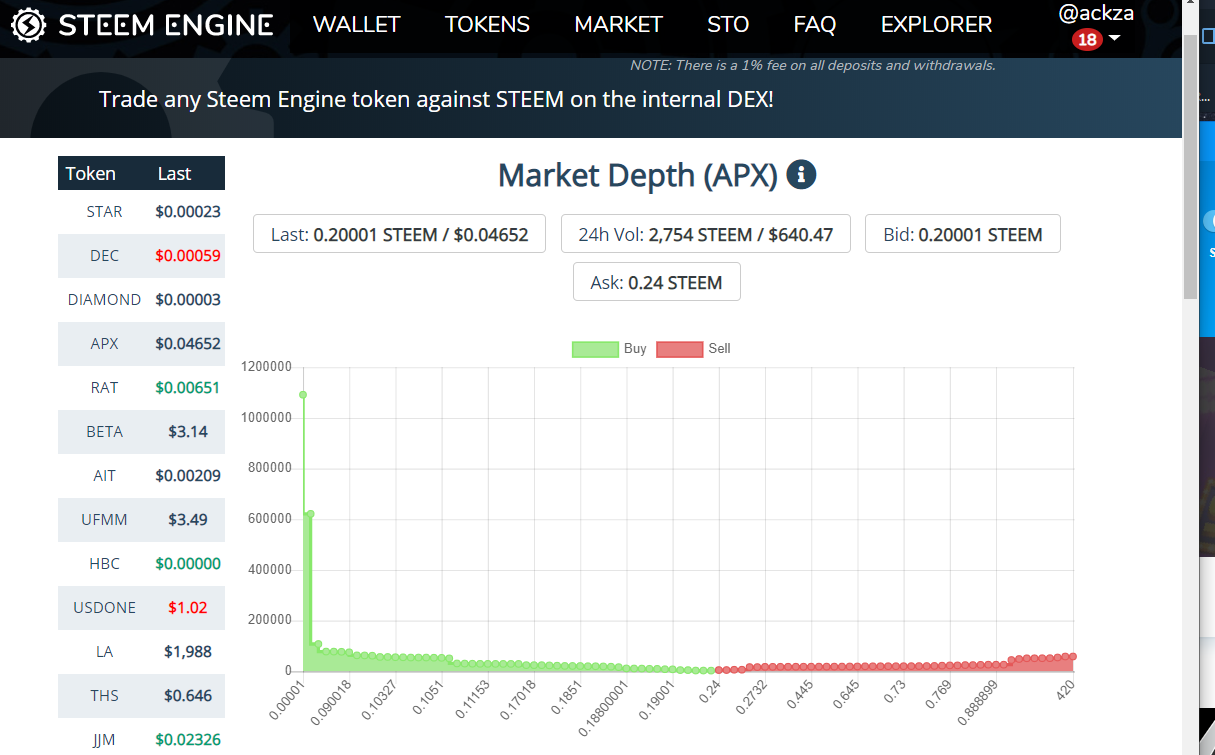The image size is (1215, 755).
Task: Select the USDONE token row
Action: click(141, 608)
